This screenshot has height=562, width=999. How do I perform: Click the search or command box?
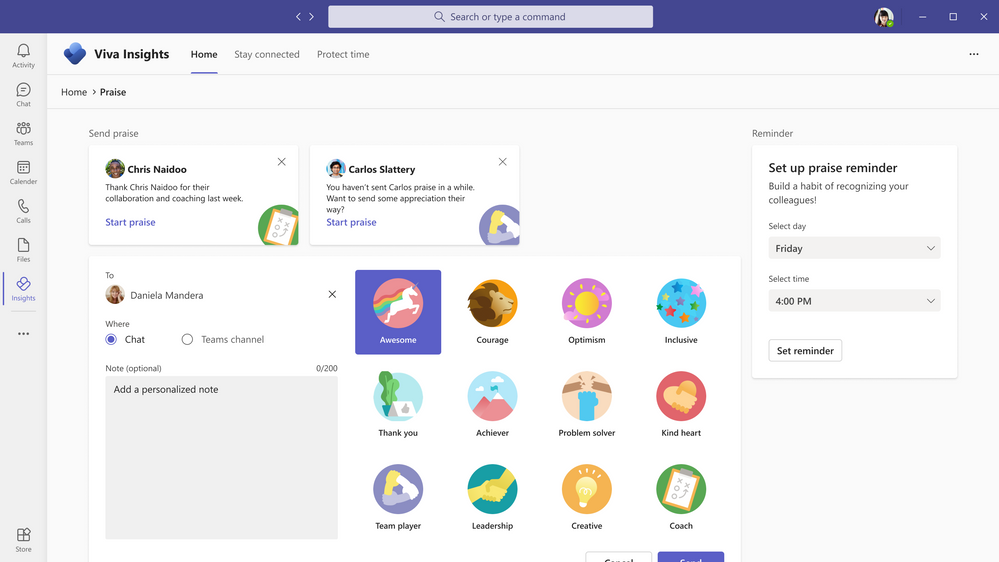point(491,17)
